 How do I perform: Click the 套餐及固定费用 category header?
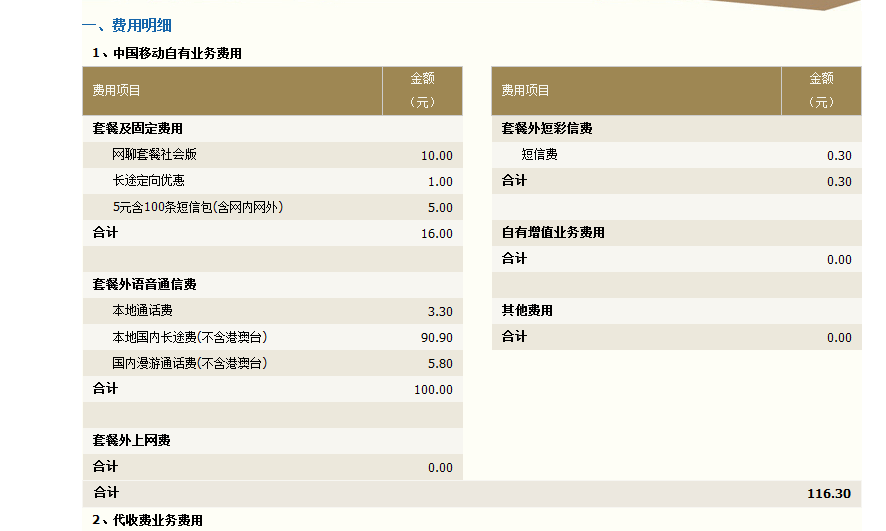click(137, 129)
